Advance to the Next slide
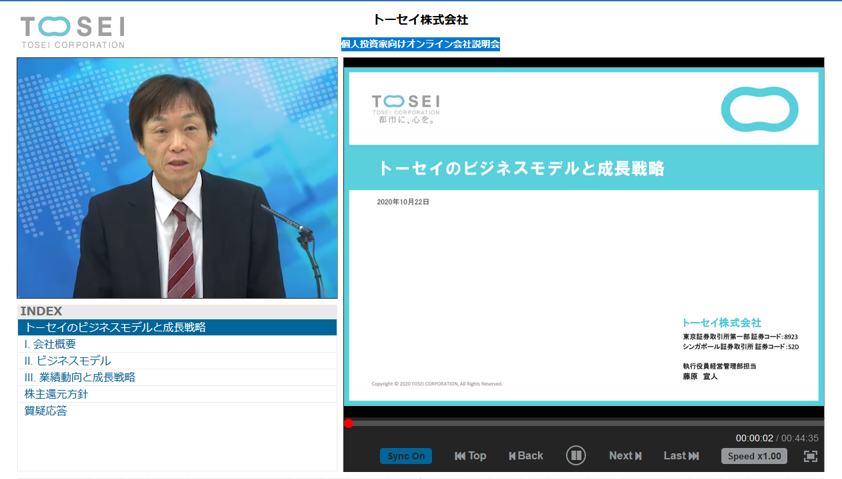This screenshot has width=842, height=479. click(x=625, y=456)
